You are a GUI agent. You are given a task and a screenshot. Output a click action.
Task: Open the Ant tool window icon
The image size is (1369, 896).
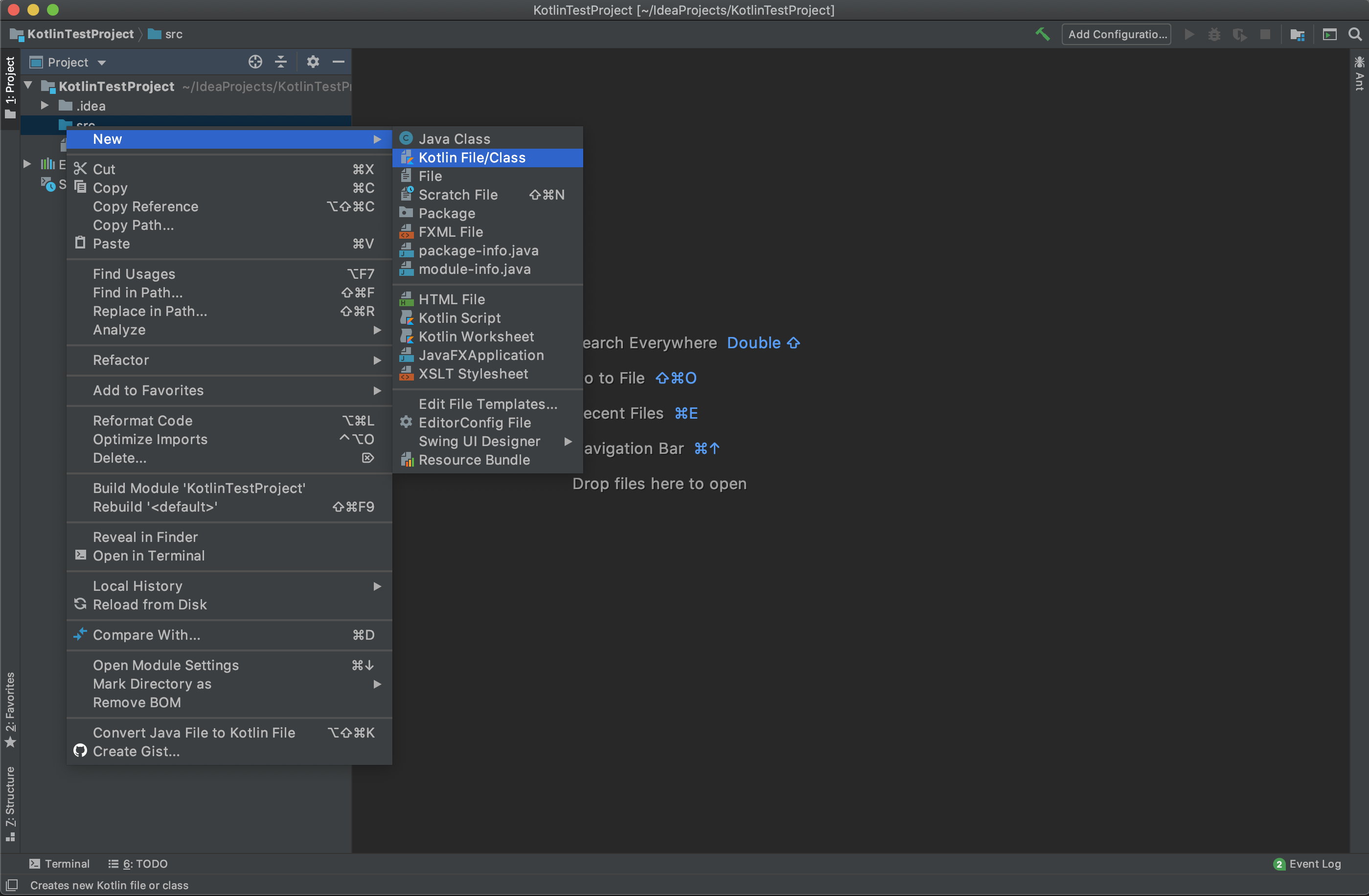tap(1359, 73)
